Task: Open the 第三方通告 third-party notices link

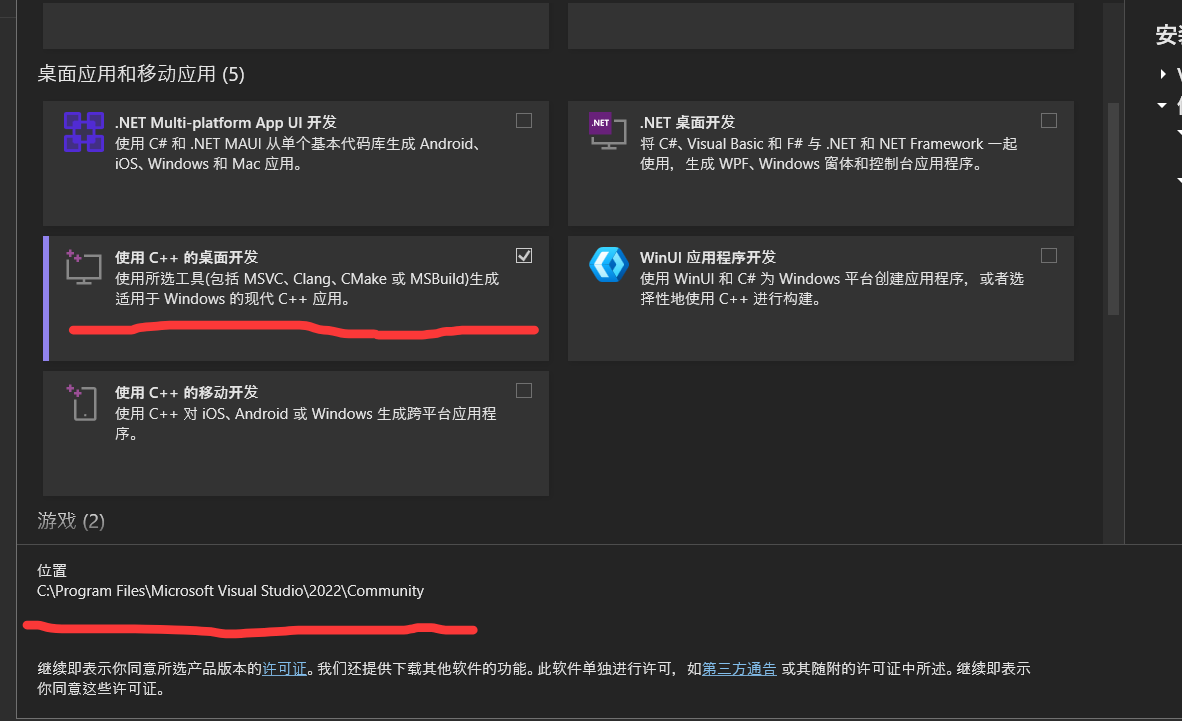Action: tap(739, 669)
